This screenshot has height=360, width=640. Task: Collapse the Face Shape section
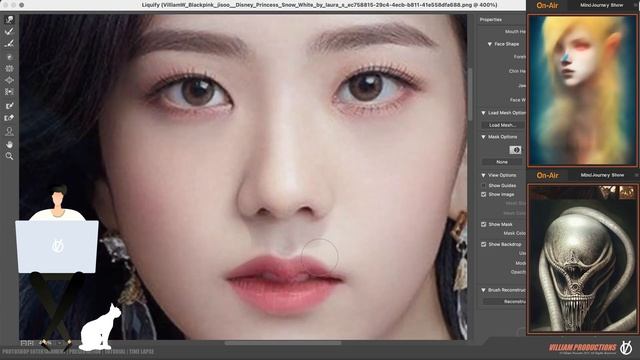[489, 44]
